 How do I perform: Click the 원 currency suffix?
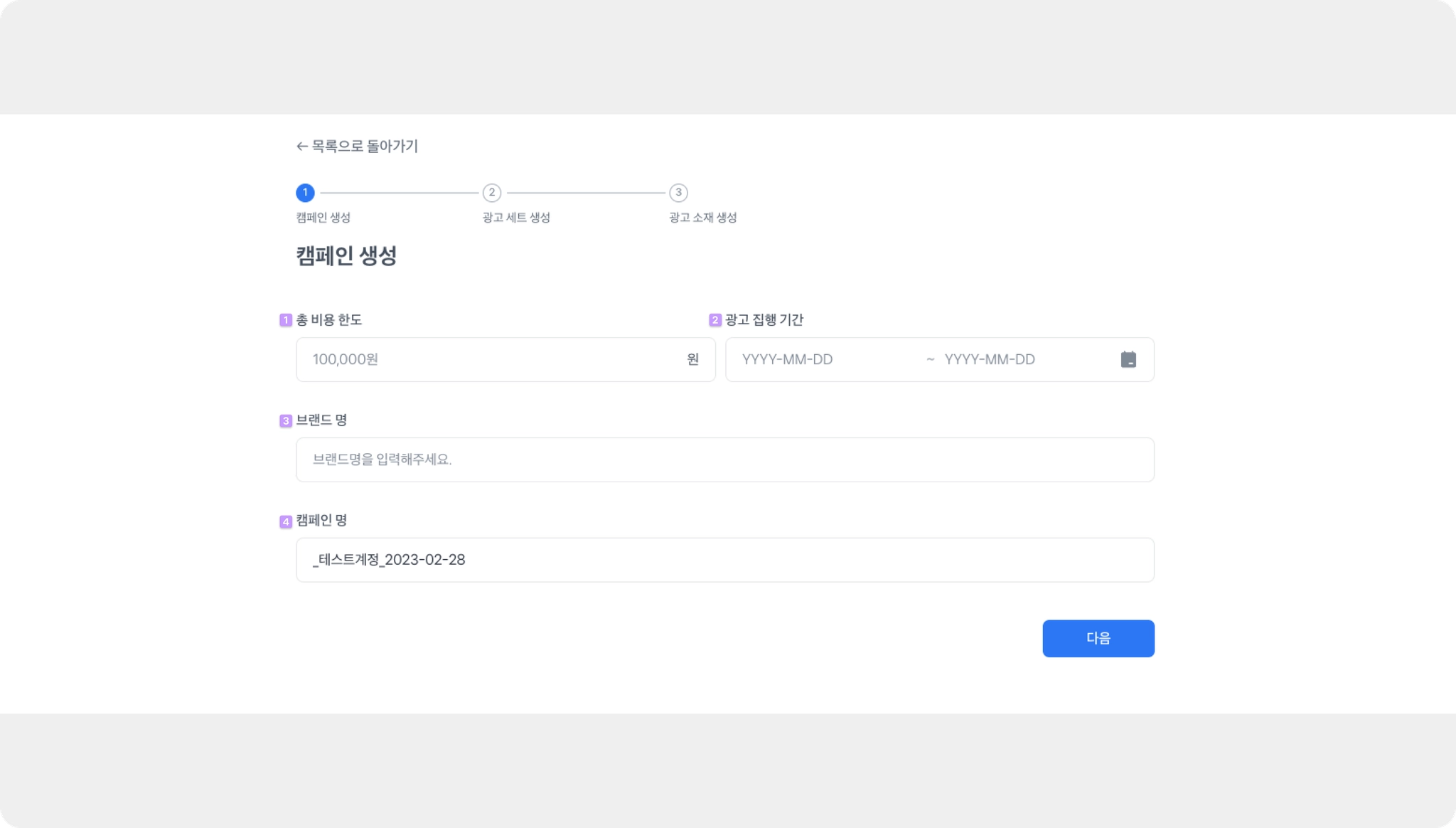pyautogui.click(x=692, y=359)
